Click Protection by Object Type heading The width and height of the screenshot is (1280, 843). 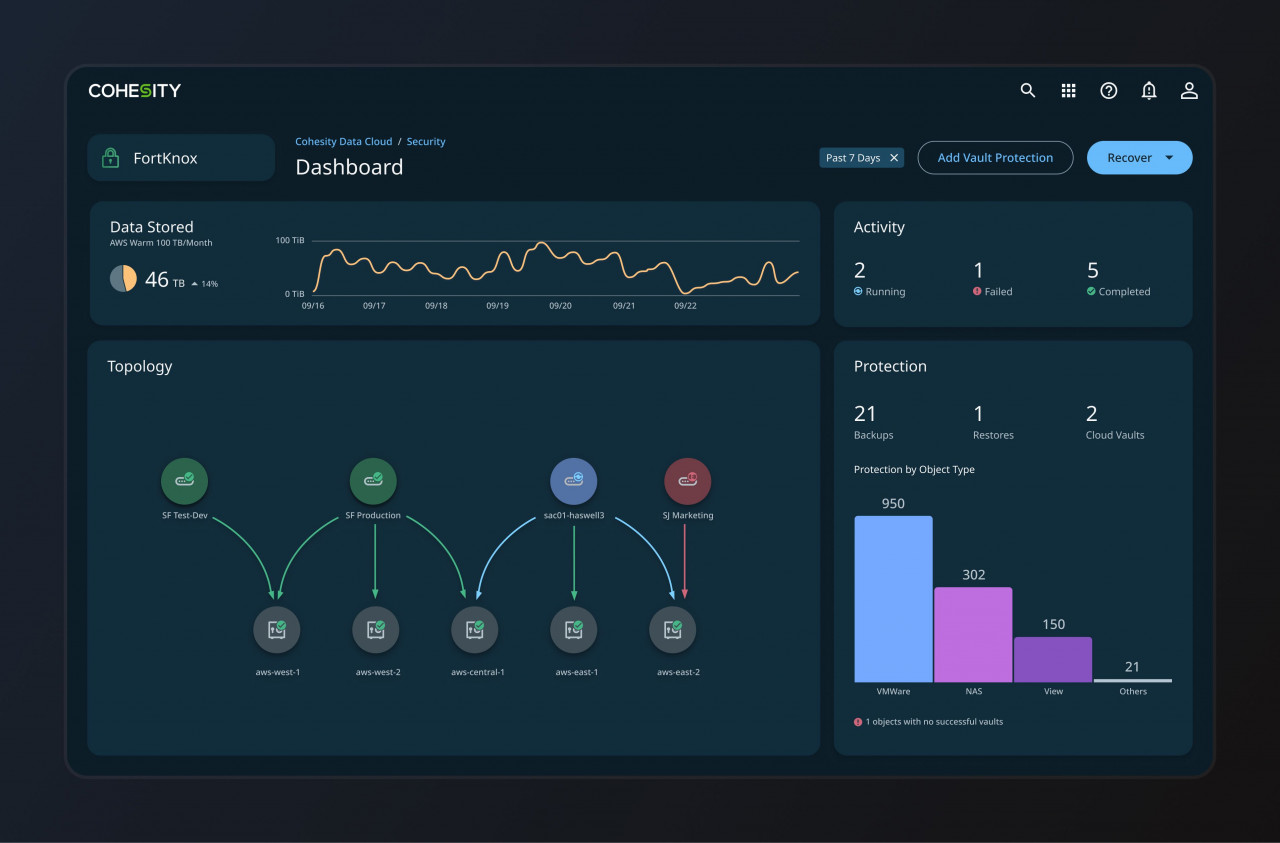tap(914, 470)
